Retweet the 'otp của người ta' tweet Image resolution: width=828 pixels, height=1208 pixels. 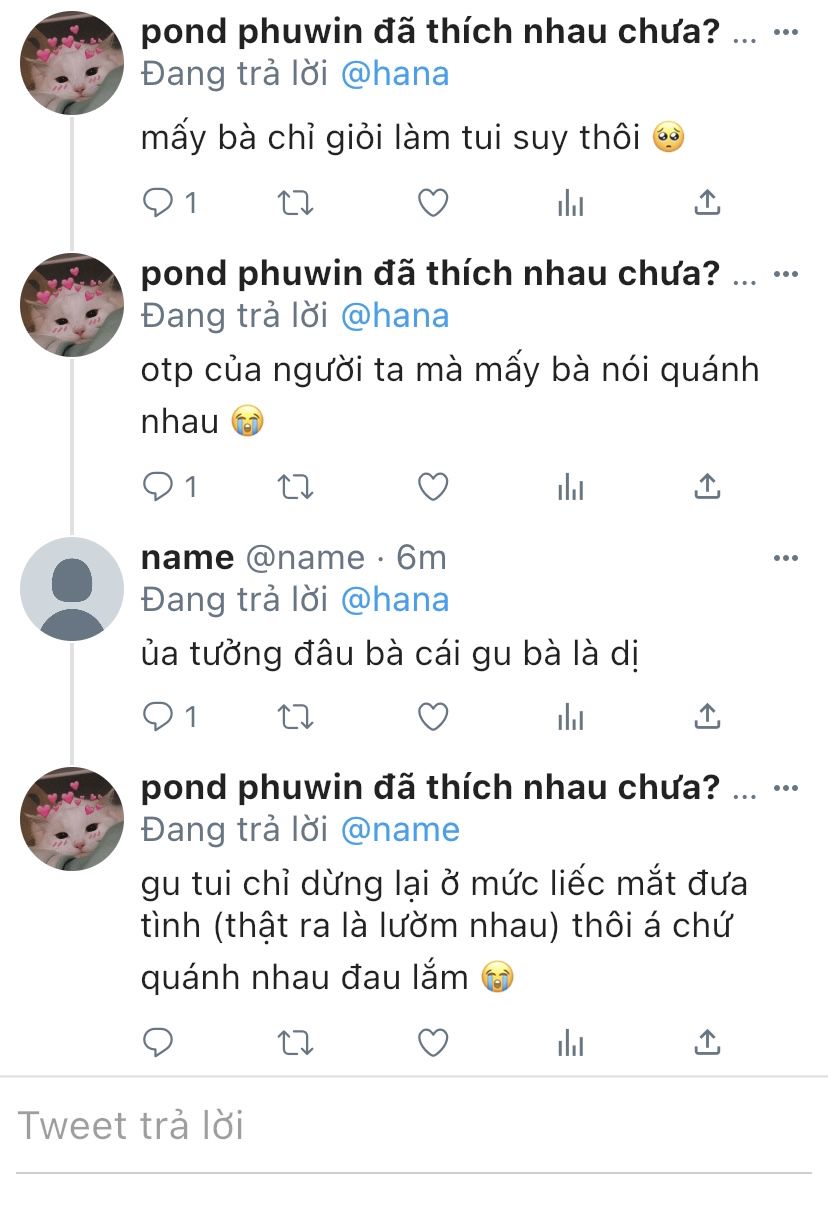pos(295,487)
